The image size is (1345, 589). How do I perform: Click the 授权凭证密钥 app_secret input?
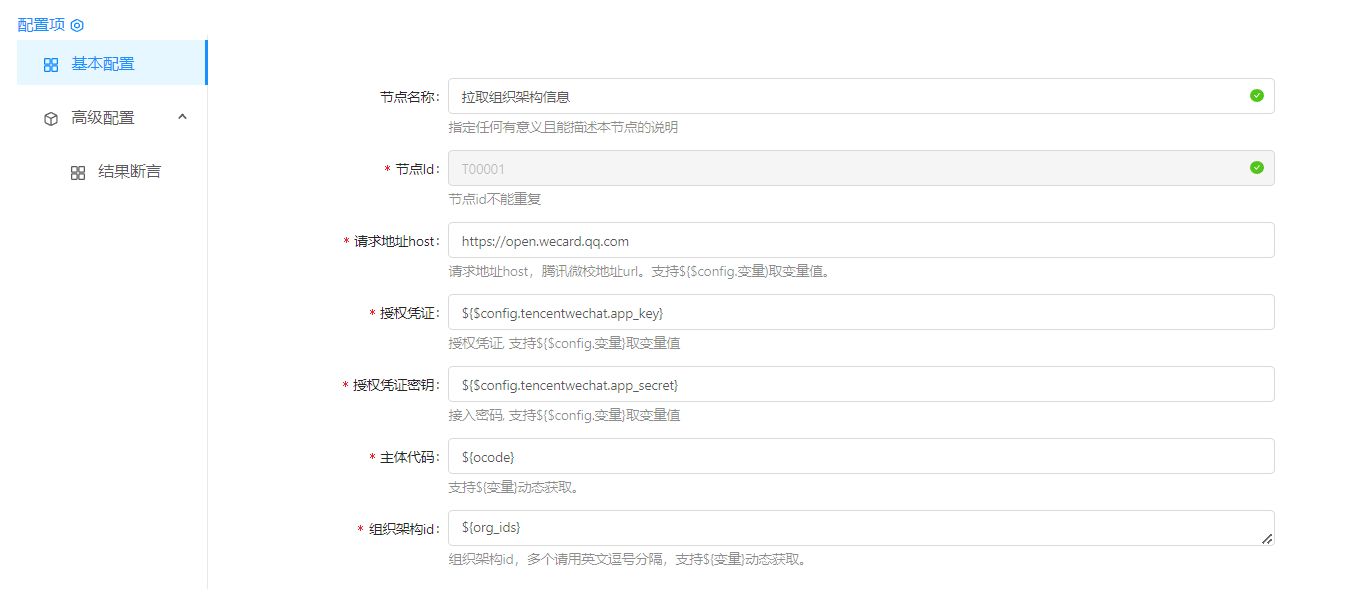click(860, 385)
